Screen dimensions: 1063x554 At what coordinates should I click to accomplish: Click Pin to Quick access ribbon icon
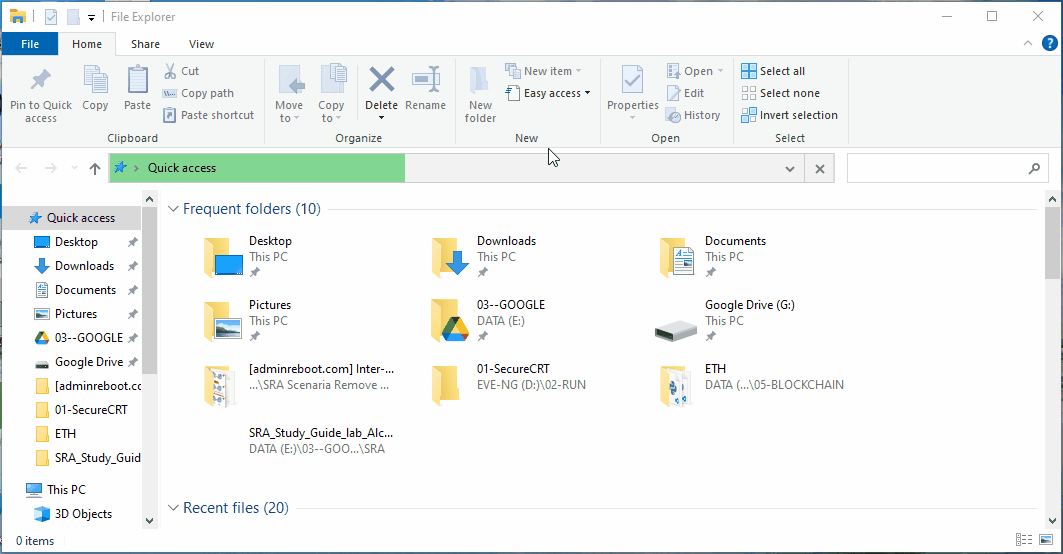pos(41,81)
